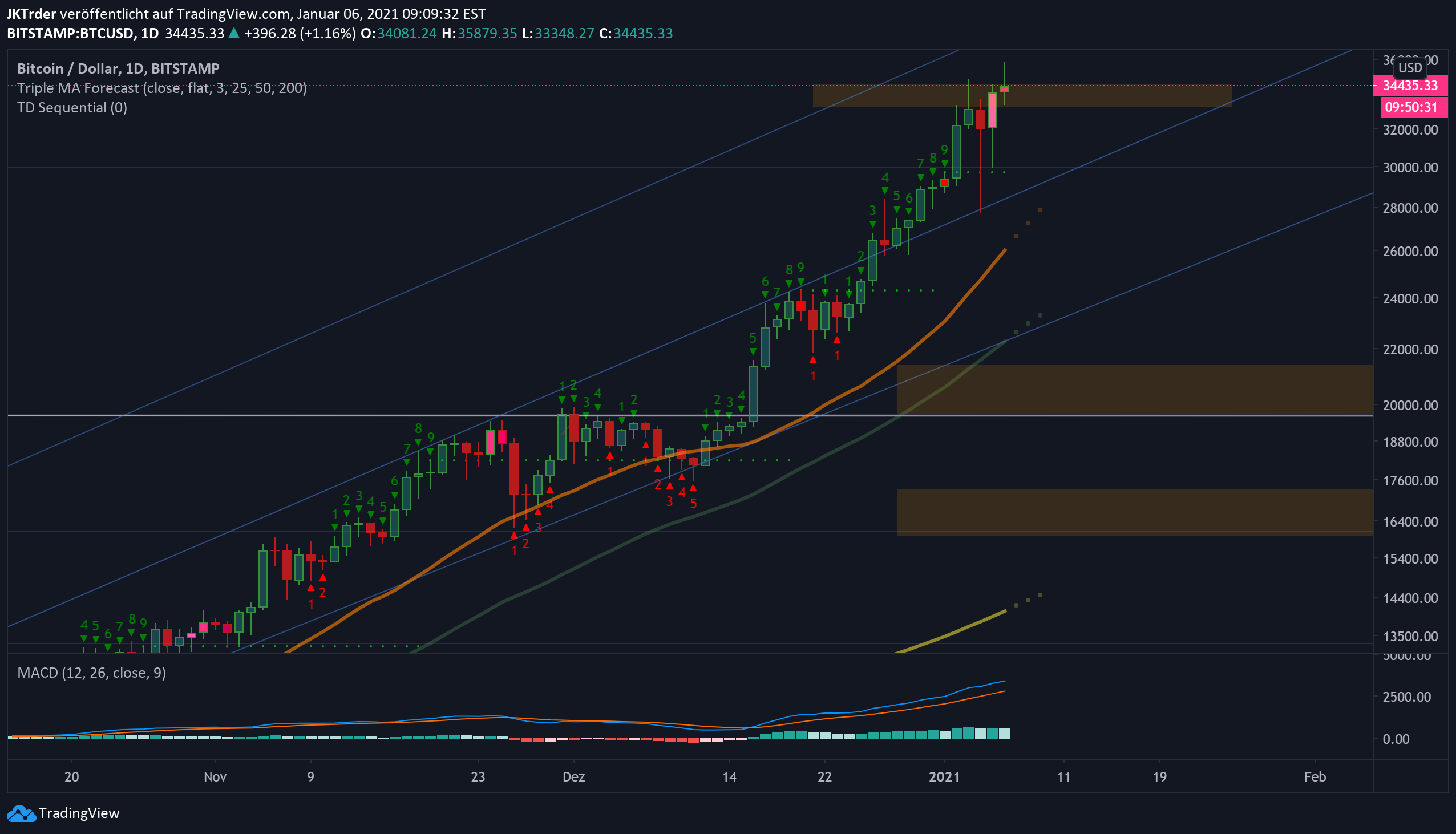Click the Bitcoin / Dollar, 1D, BITSTAMP title
This screenshot has width=1456, height=834.
coord(119,68)
